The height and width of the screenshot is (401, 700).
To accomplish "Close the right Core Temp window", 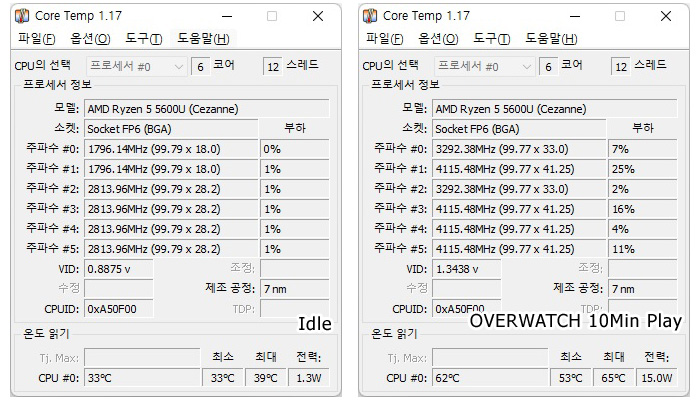I will tap(666, 16).
